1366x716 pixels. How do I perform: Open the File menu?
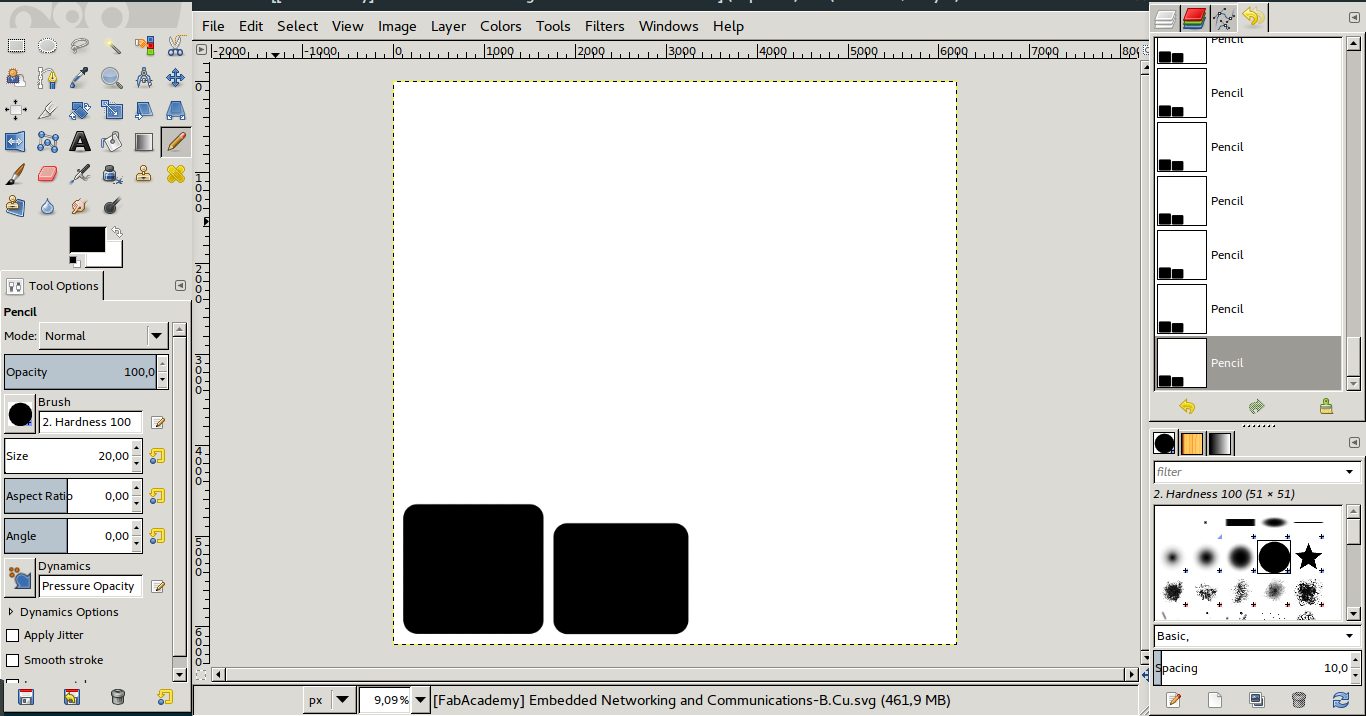213,26
